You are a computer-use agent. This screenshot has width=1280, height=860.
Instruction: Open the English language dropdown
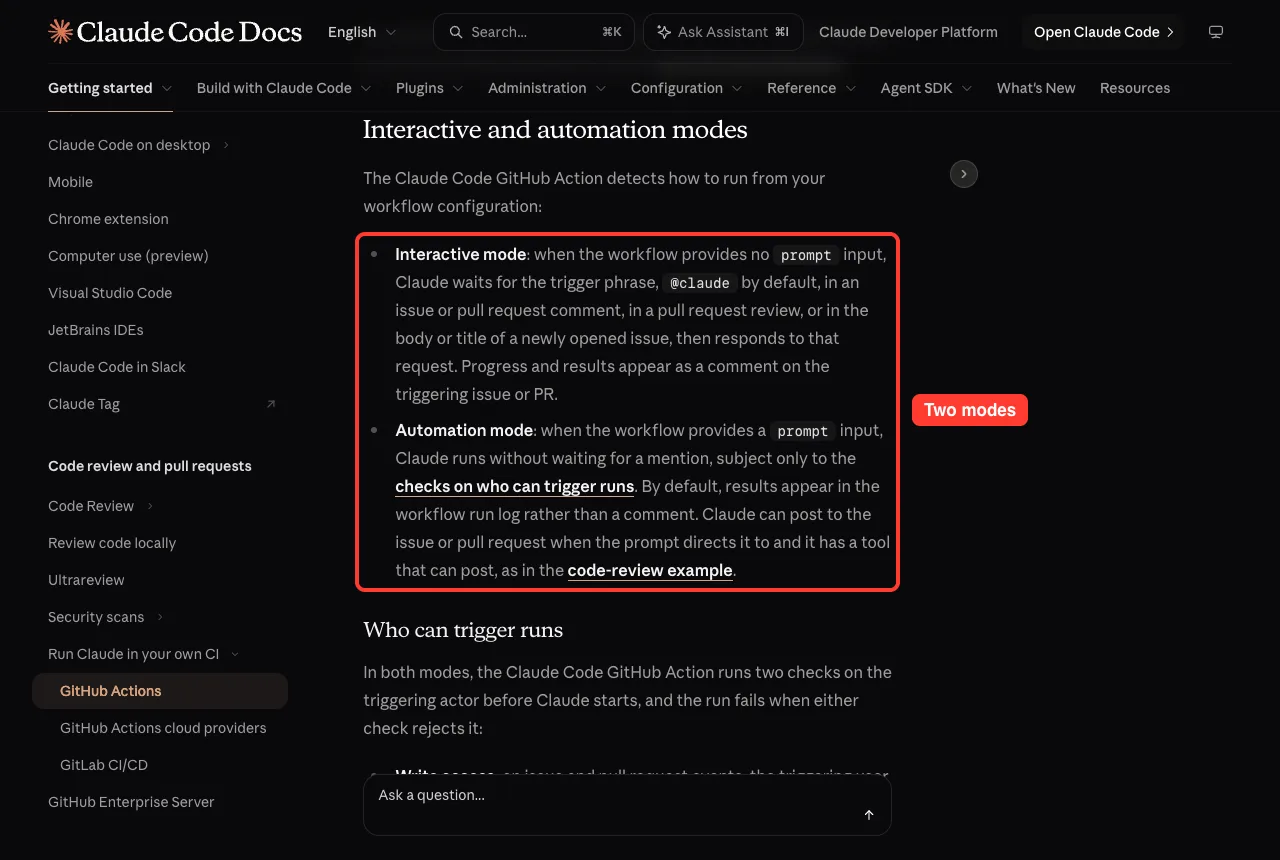click(362, 32)
